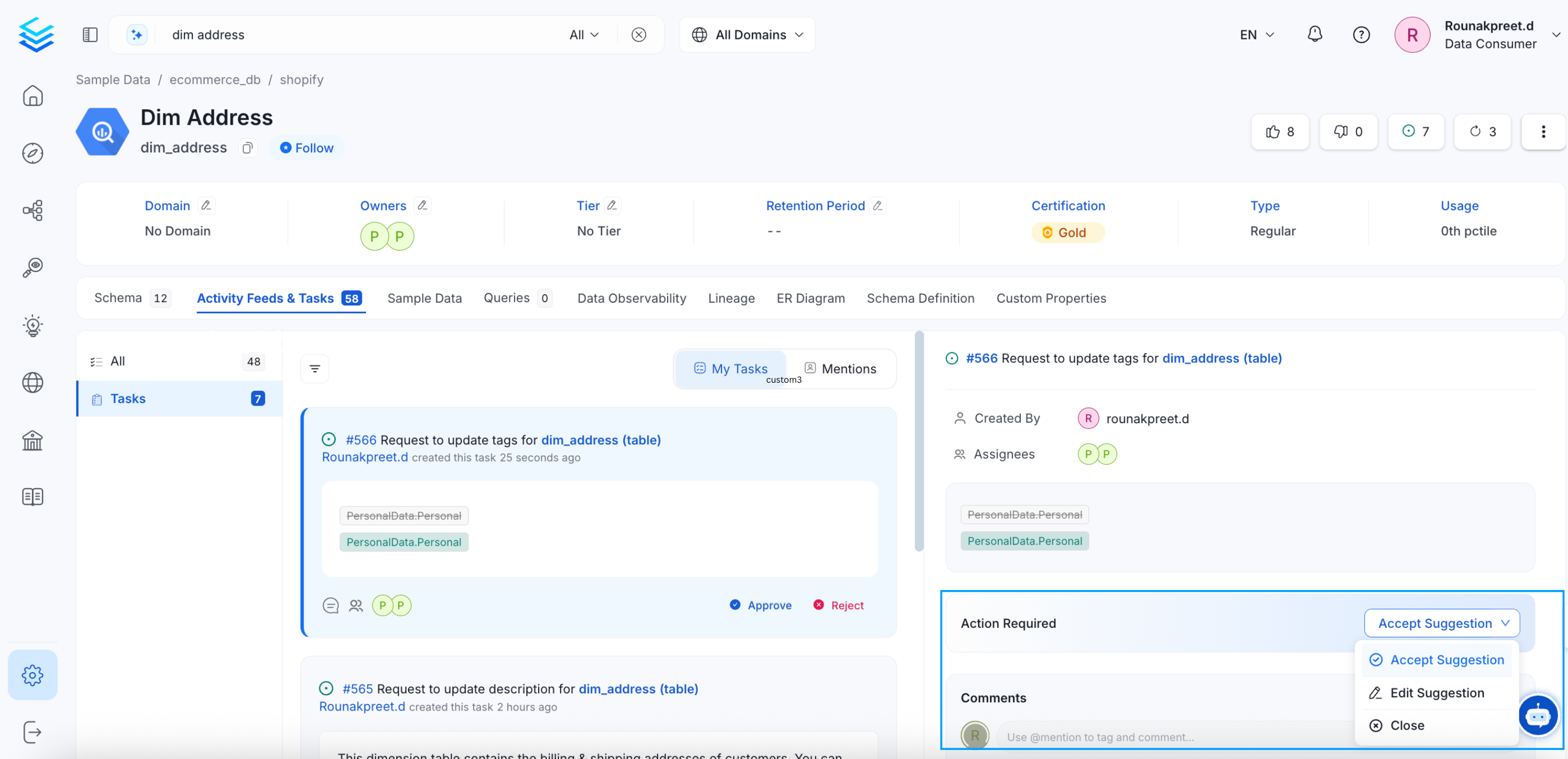Open the chatbot assistant icon

pyautogui.click(x=1538, y=715)
